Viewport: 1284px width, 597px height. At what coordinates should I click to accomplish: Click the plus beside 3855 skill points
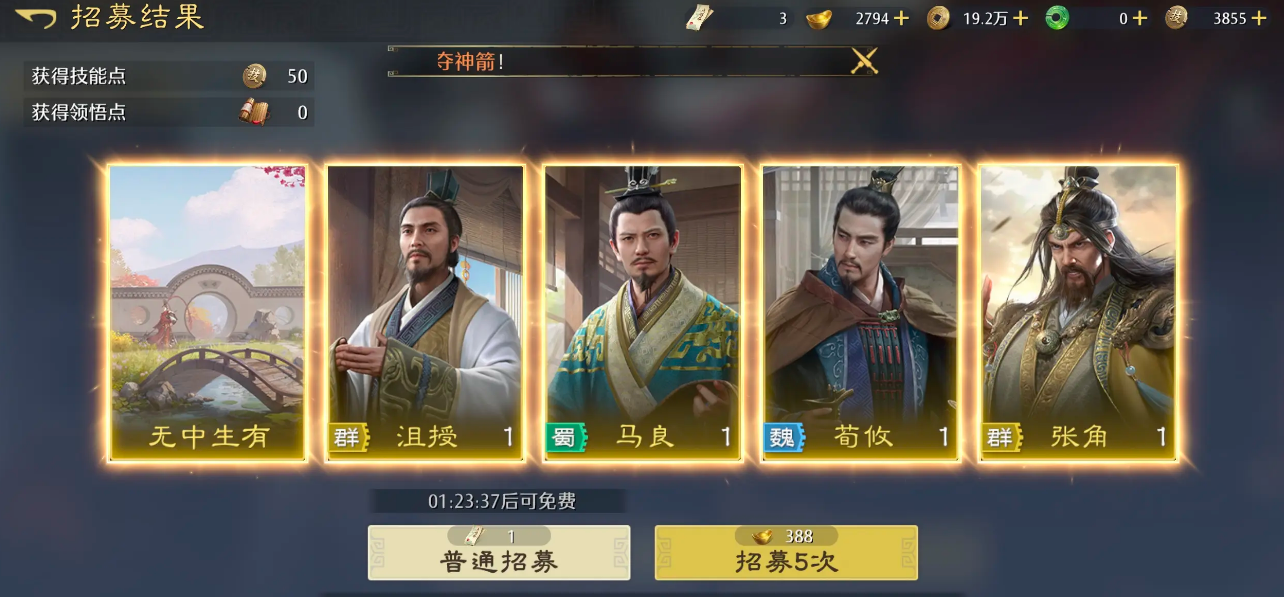point(1258,18)
